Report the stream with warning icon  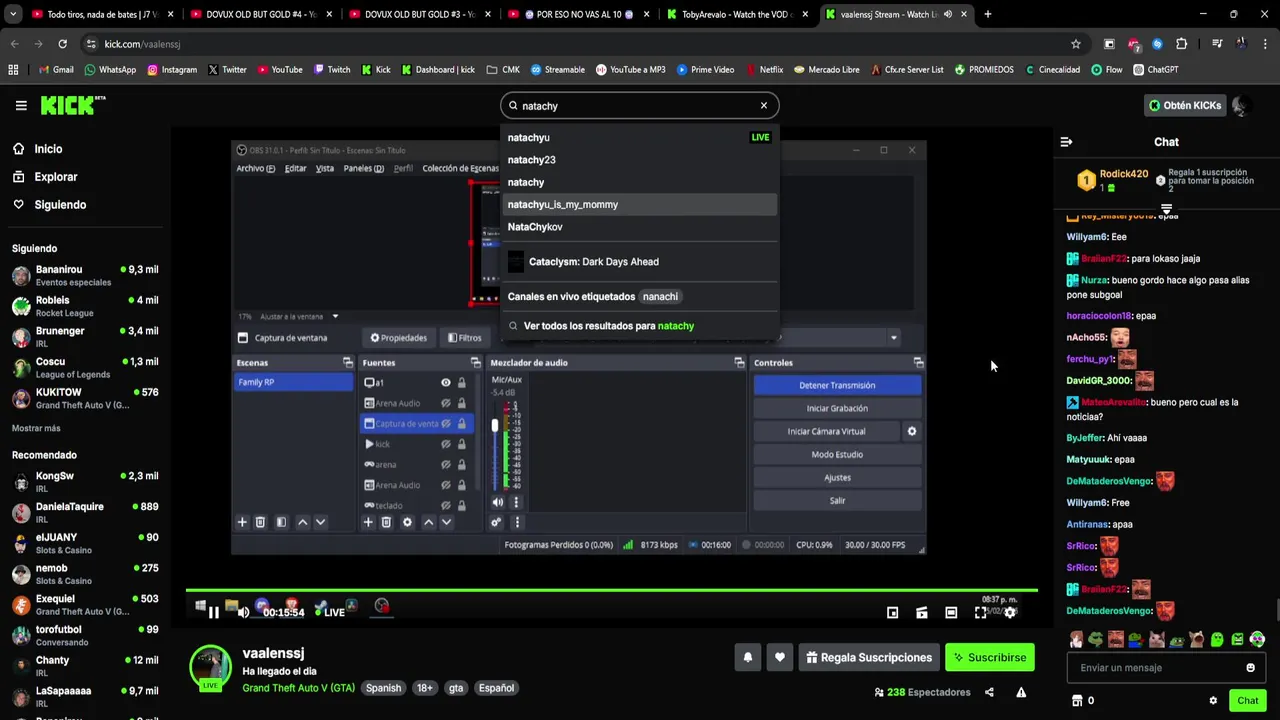pos(1021,692)
